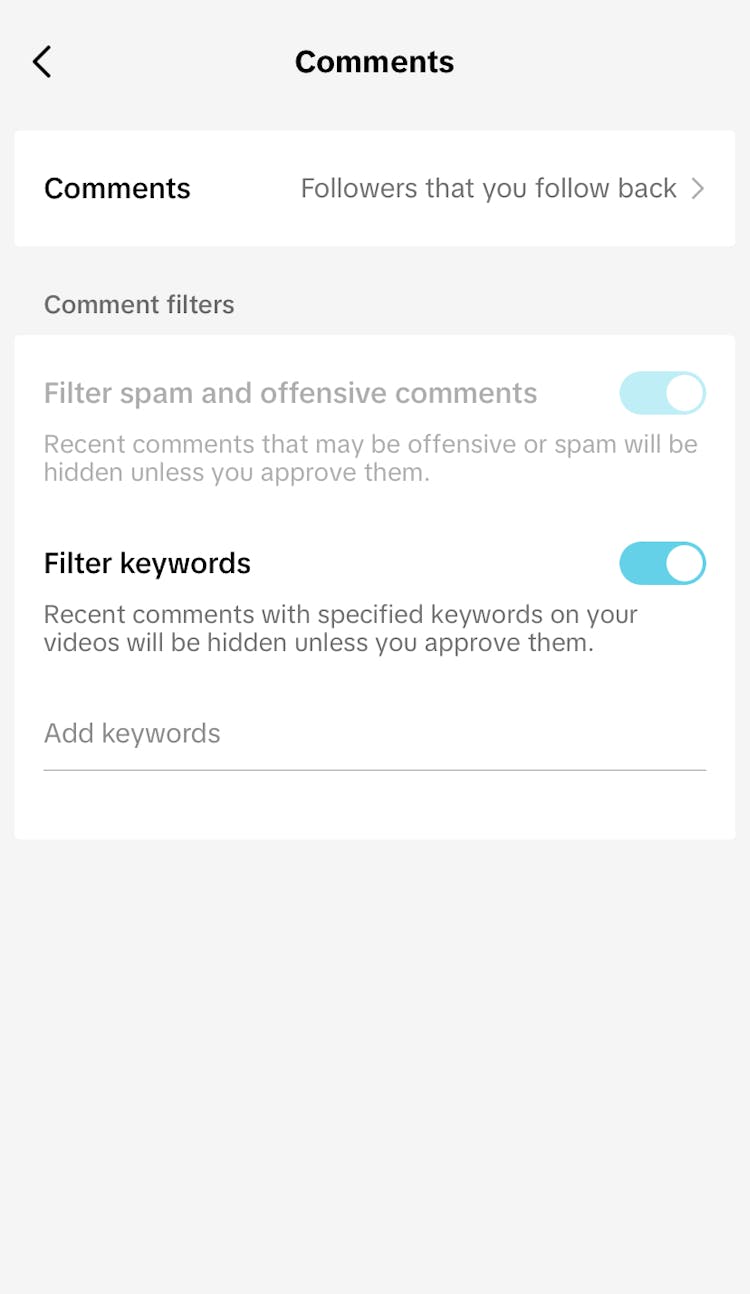Expand the Followers that you follow back selector
The height and width of the screenshot is (1294, 750).
click(488, 189)
